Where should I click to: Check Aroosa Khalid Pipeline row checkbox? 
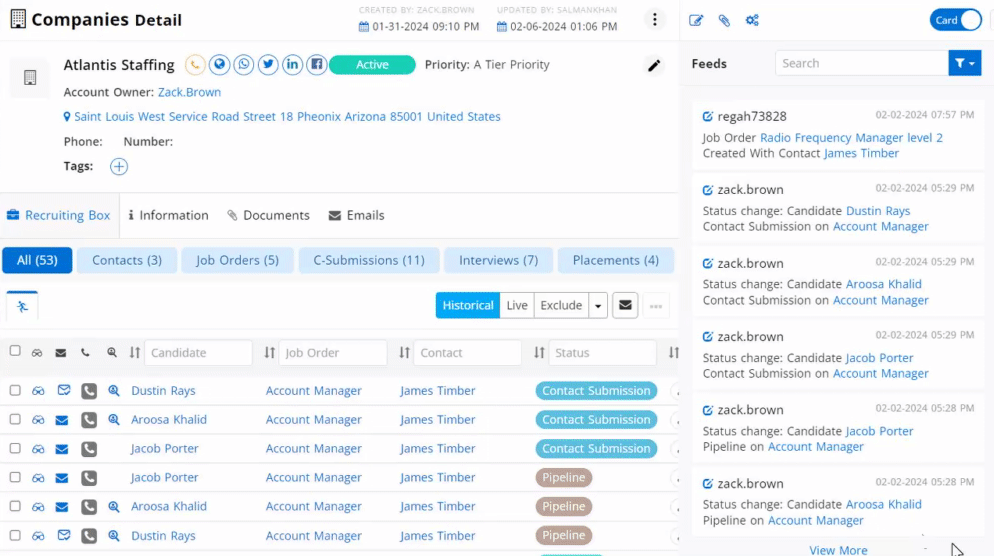(15, 506)
